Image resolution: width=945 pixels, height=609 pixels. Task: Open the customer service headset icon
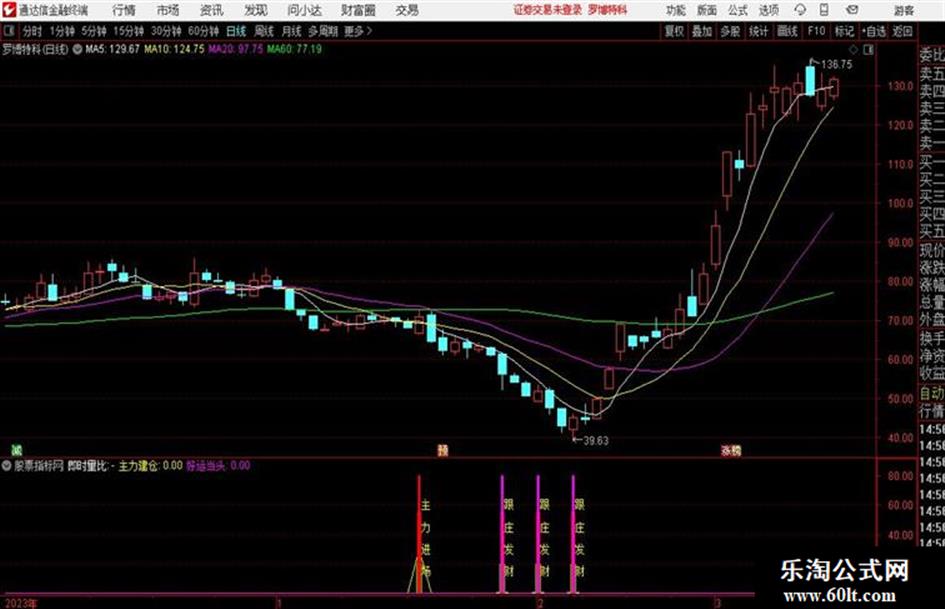pyautogui.click(x=800, y=10)
